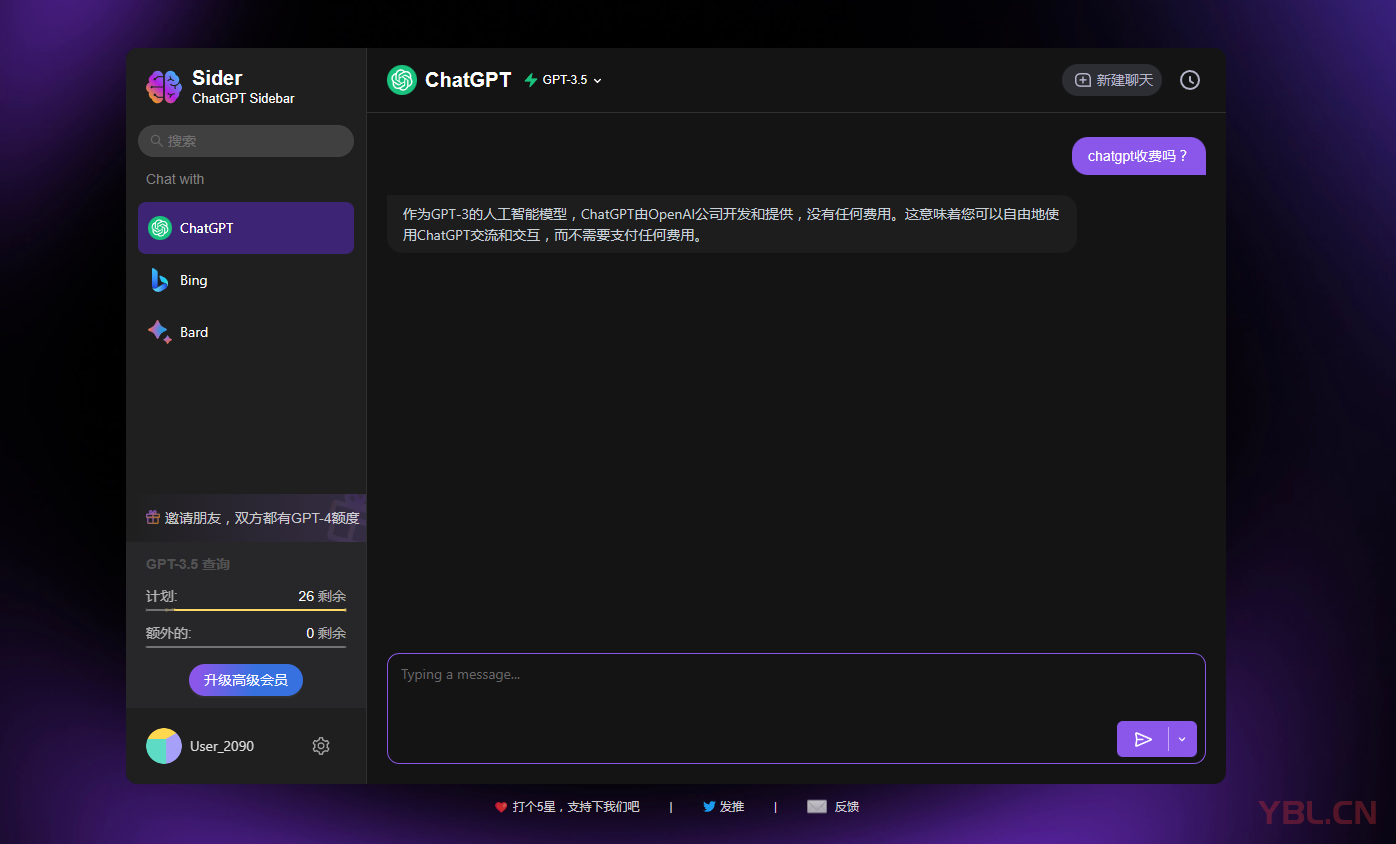Click the 升级高级会员 upgrade button
This screenshot has height=844, width=1396.
pyautogui.click(x=246, y=680)
